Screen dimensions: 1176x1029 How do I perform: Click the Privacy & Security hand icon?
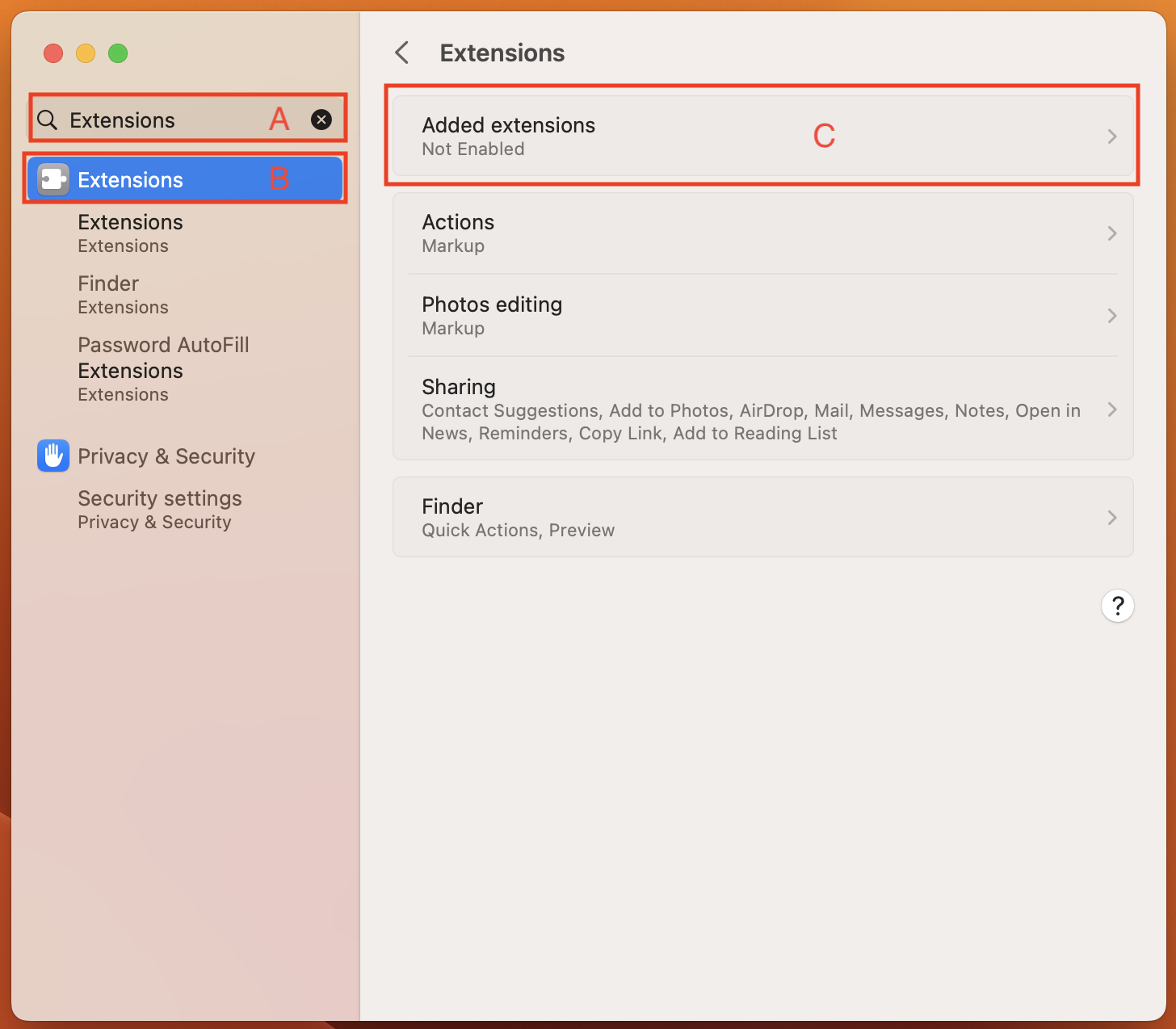pyautogui.click(x=53, y=456)
